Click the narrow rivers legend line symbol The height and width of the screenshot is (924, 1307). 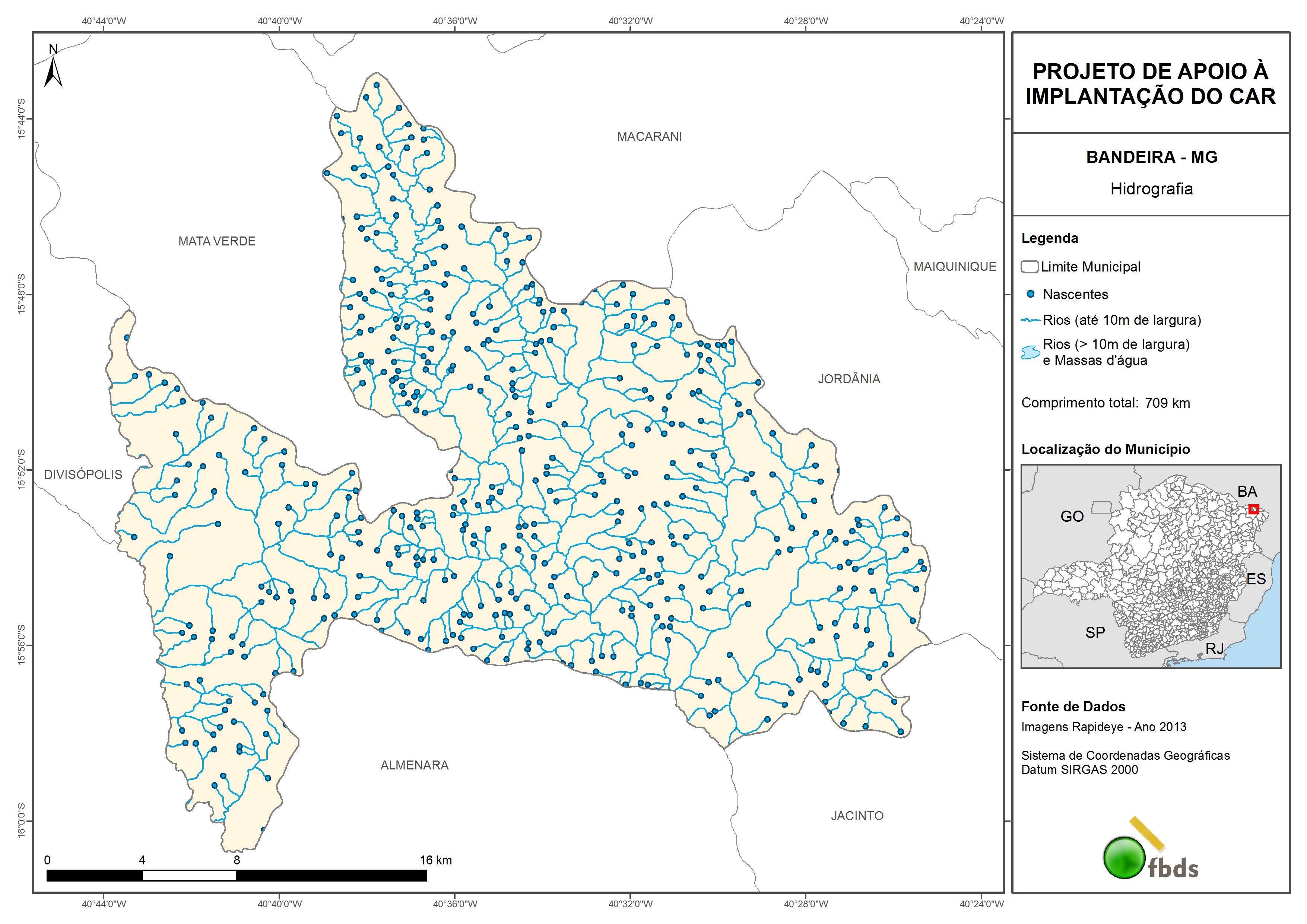click(1030, 321)
